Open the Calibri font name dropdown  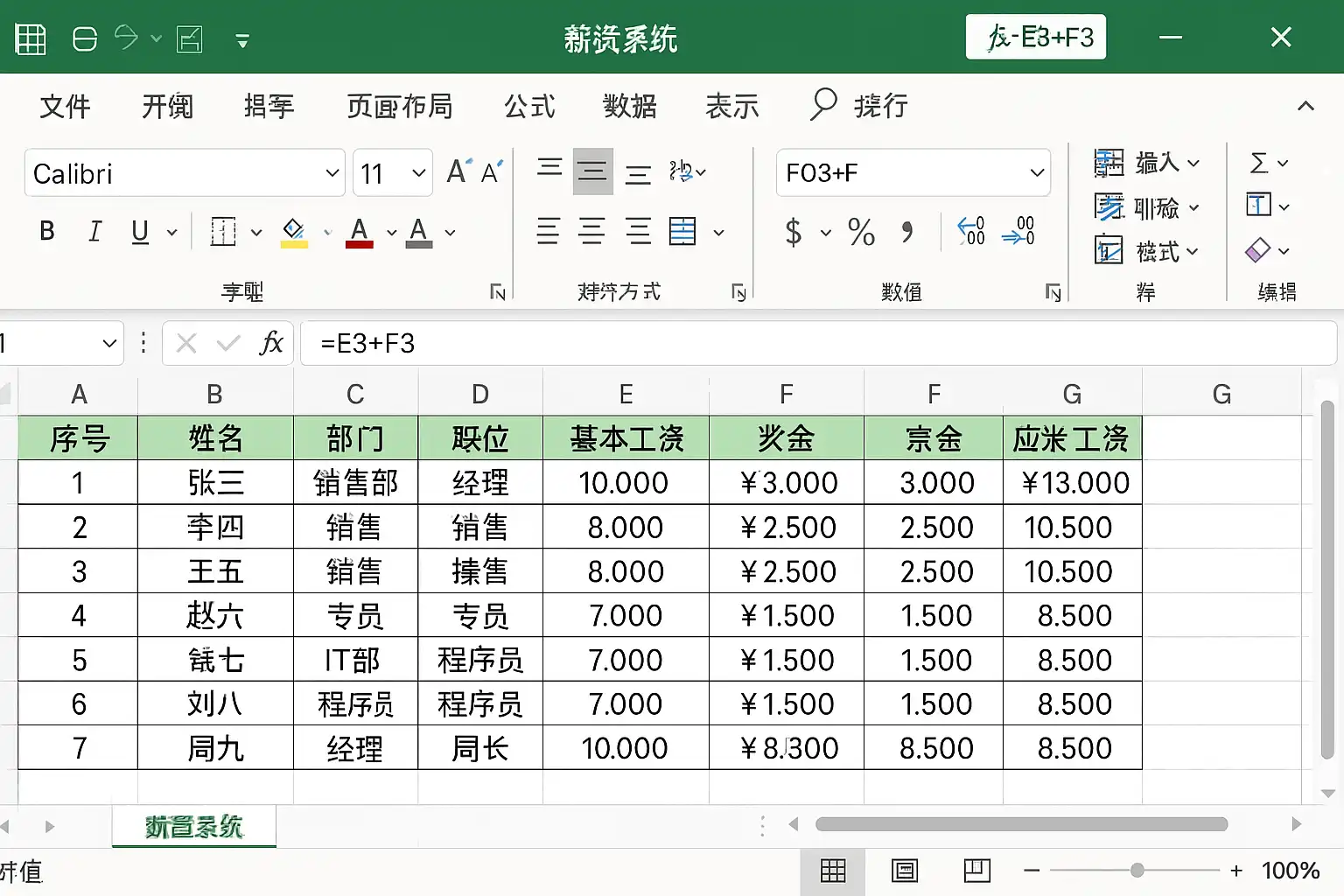(x=332, y=173)
